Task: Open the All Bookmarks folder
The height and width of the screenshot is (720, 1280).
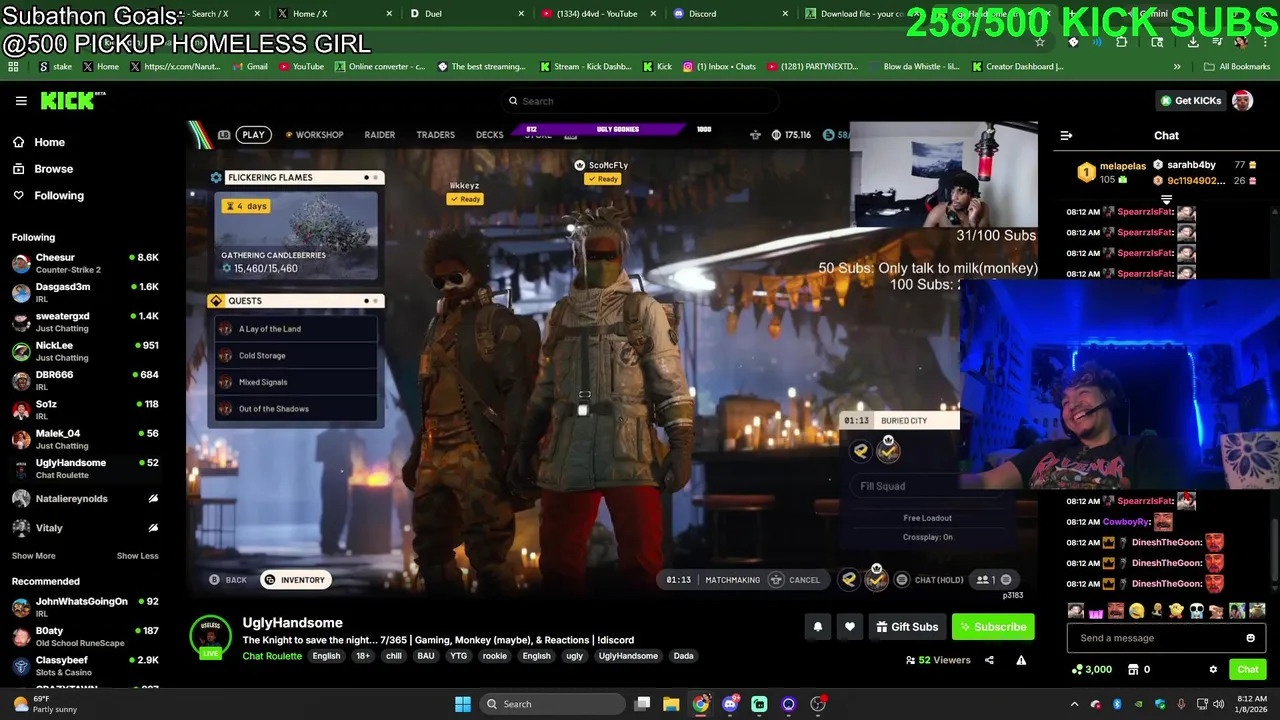Action: [x=1237, y=67]
